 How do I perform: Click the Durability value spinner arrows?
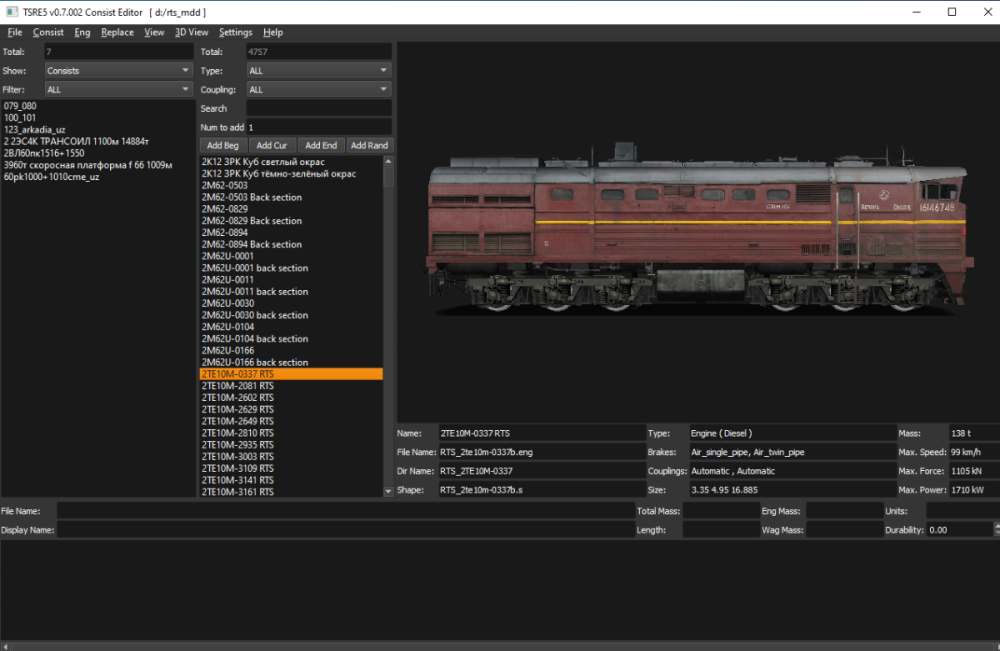pos(991,530)
